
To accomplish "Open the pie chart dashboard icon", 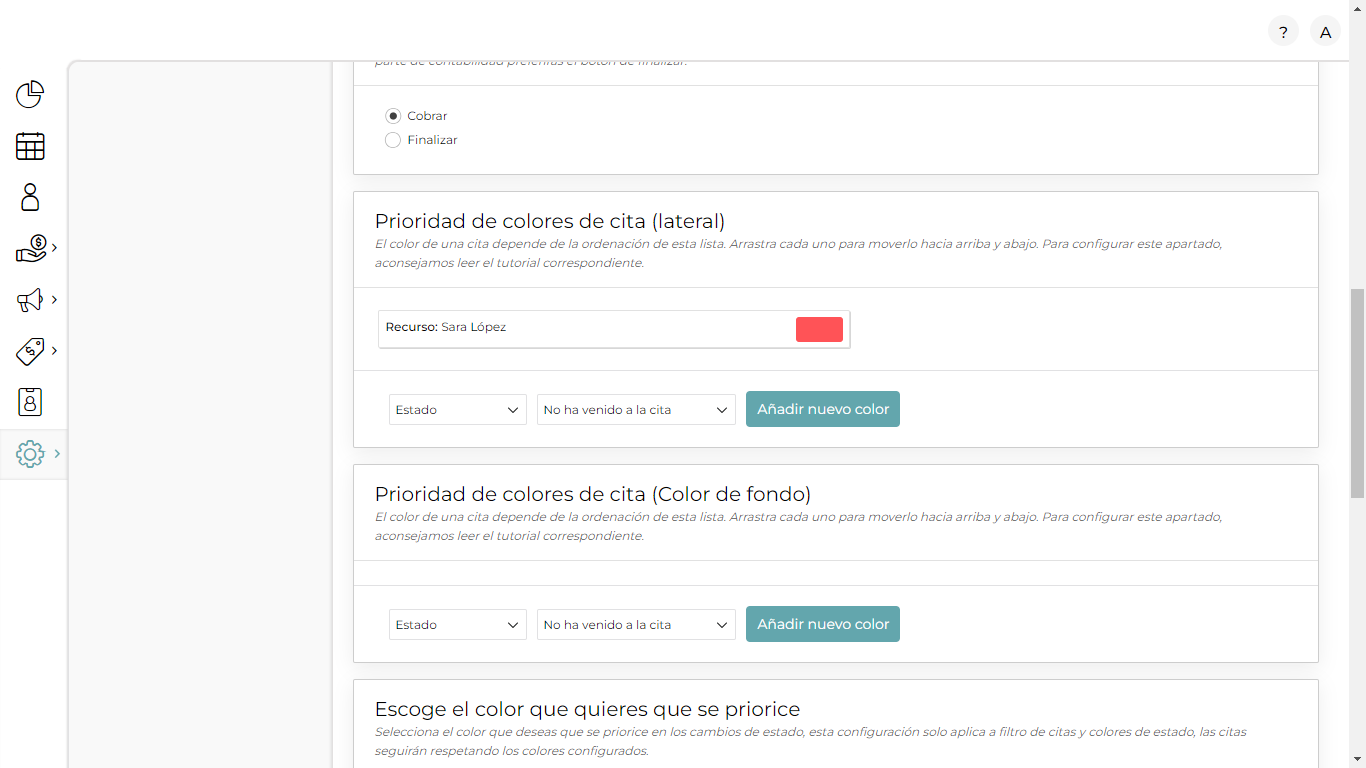I will tap(30, 94).
